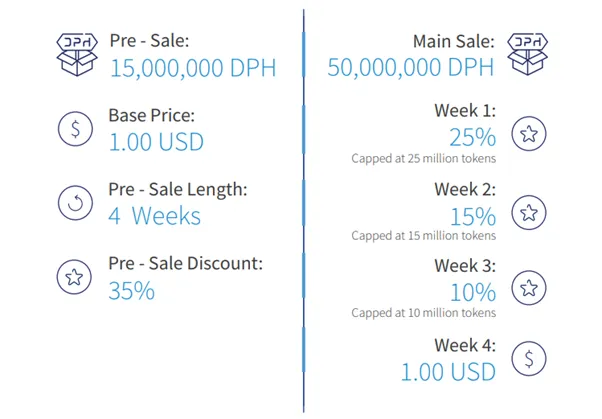Screen dimensions: 602x419
Task: Click the Week 4 1.00 USD price
Action: (x=448, y=372)
